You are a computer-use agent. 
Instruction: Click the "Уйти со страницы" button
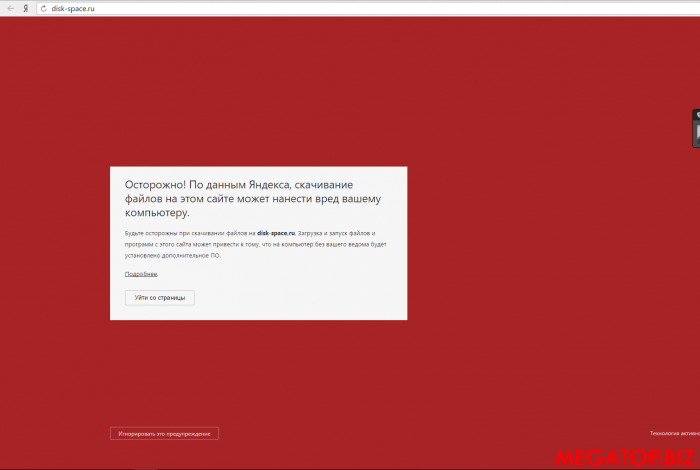(x=160, y=298)
